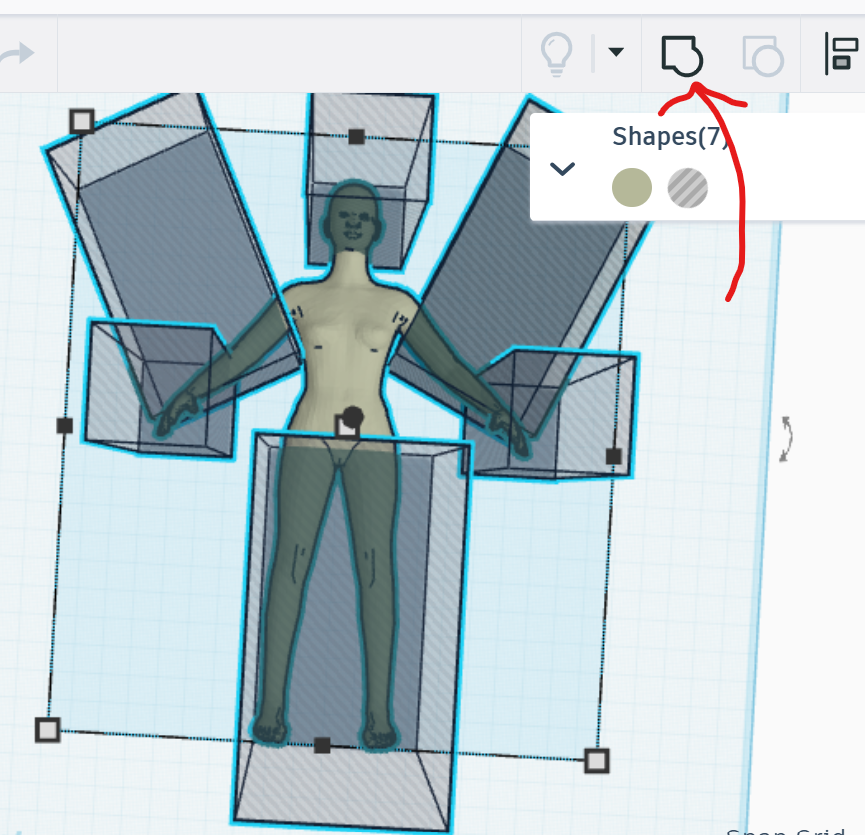This screenshot has height=835, width=865.
Task: Click the bottom-left white corner handle
Action: (47, 730)
